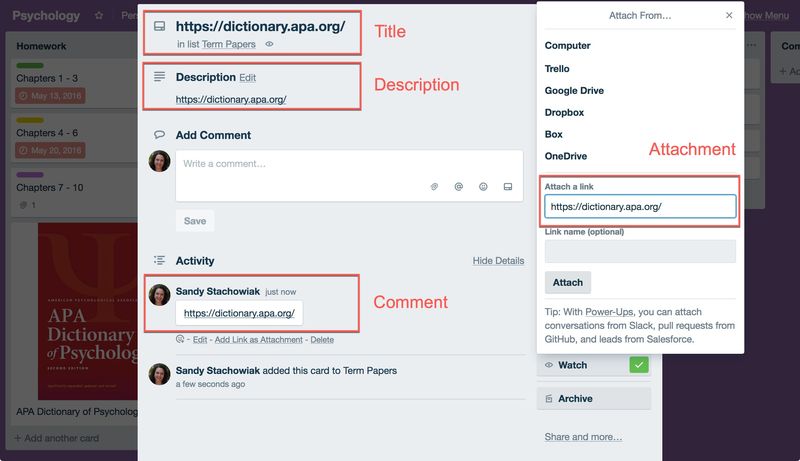Click the green label on Chapters 1 - 3
The width and height of the screenshot is (800, 461).
pyautogui.click(x=30, y=65)
